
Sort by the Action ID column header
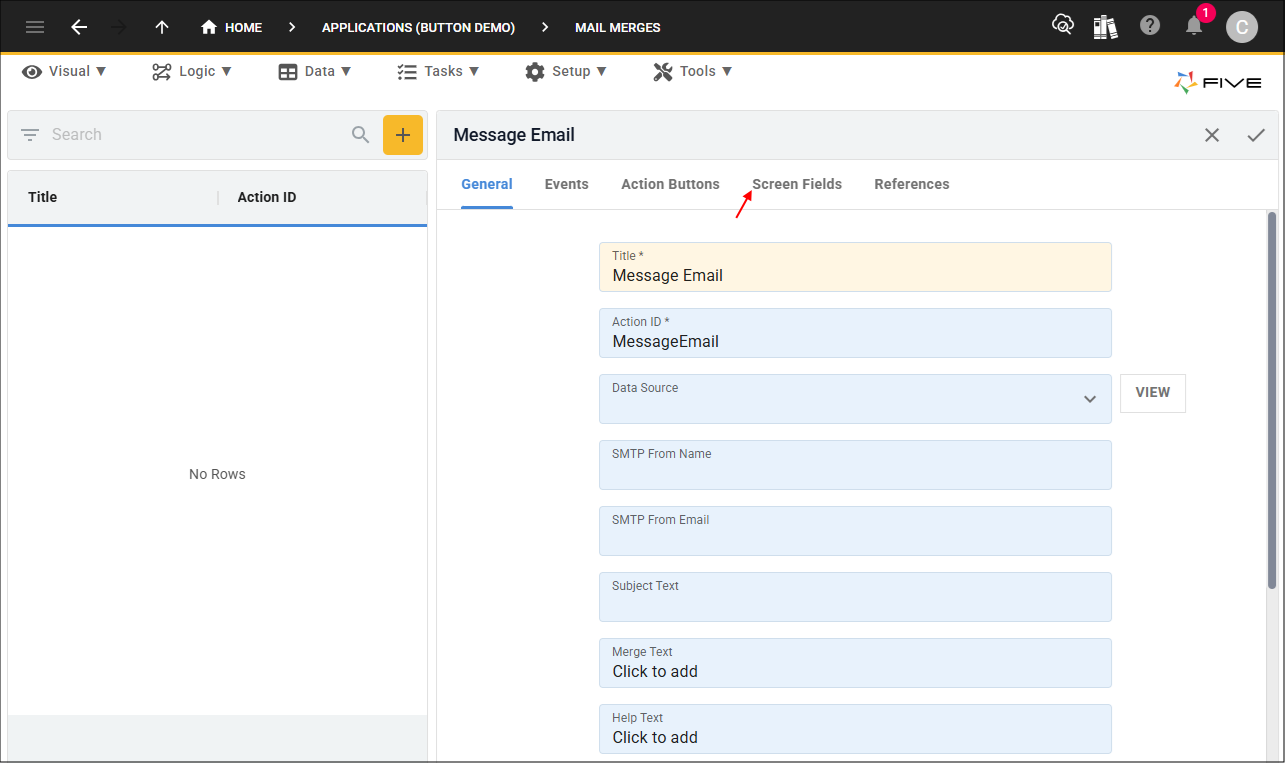pyautogui.click(x=266, y=197)
